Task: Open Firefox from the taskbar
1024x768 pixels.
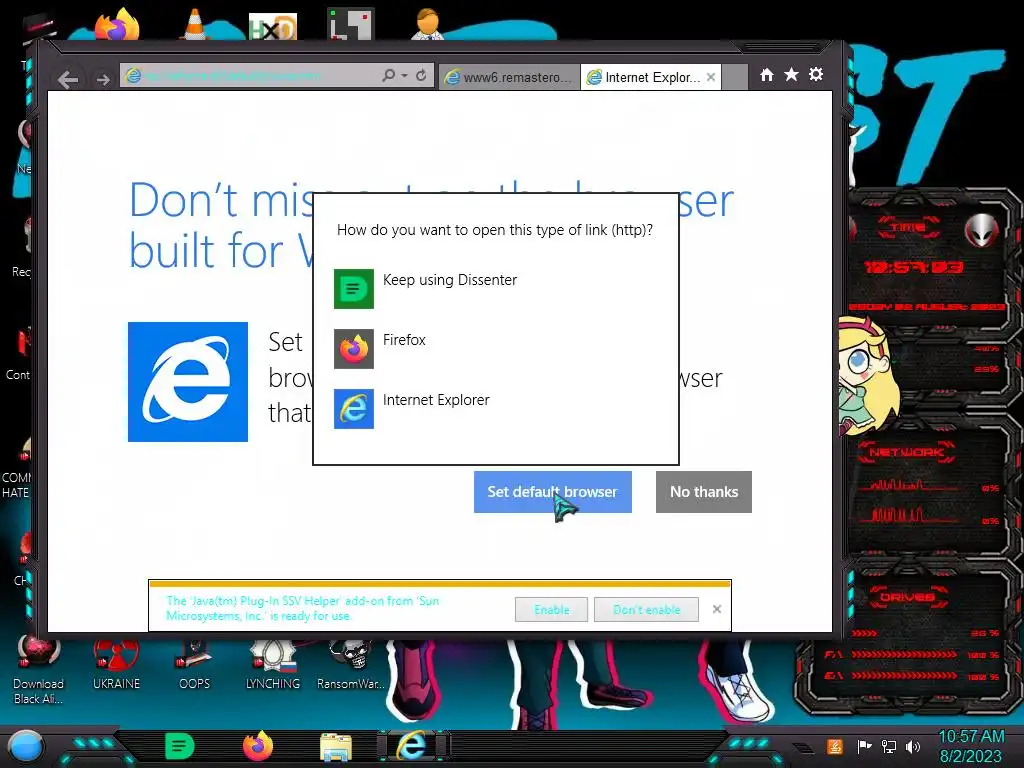Action: pos(258,746)
